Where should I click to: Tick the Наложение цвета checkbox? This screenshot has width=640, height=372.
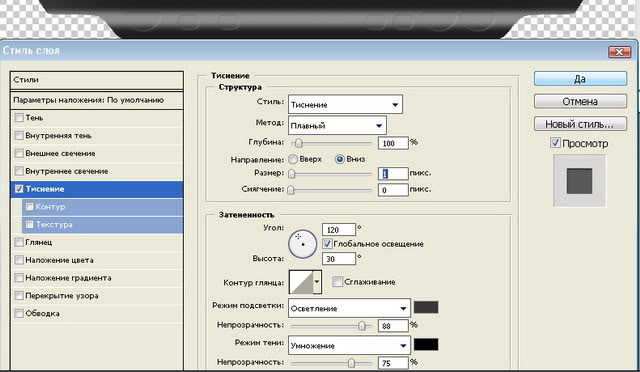(x=19, y=260)
